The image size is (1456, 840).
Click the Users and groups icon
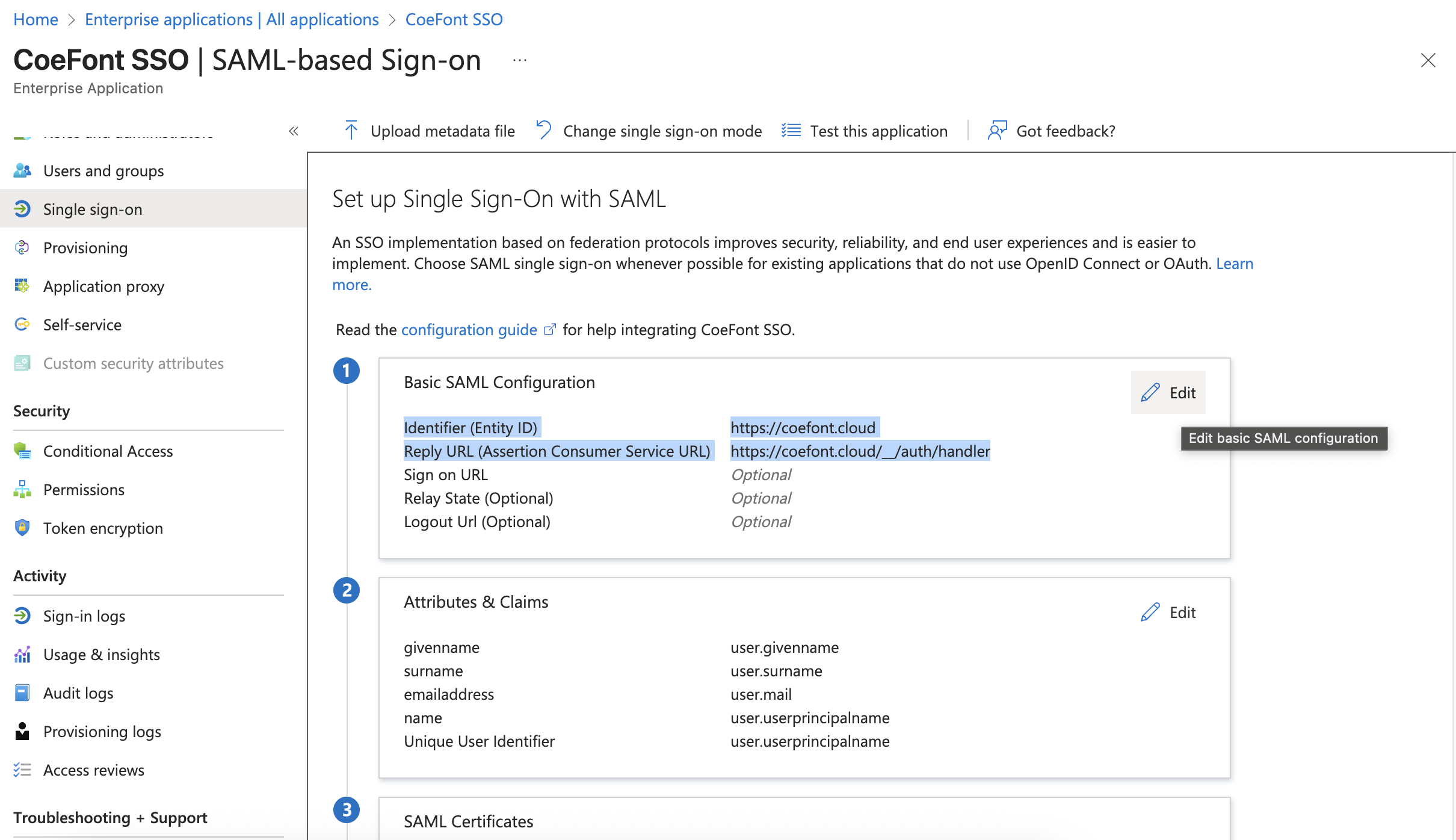pyautogui.click(x=22, y=171)
